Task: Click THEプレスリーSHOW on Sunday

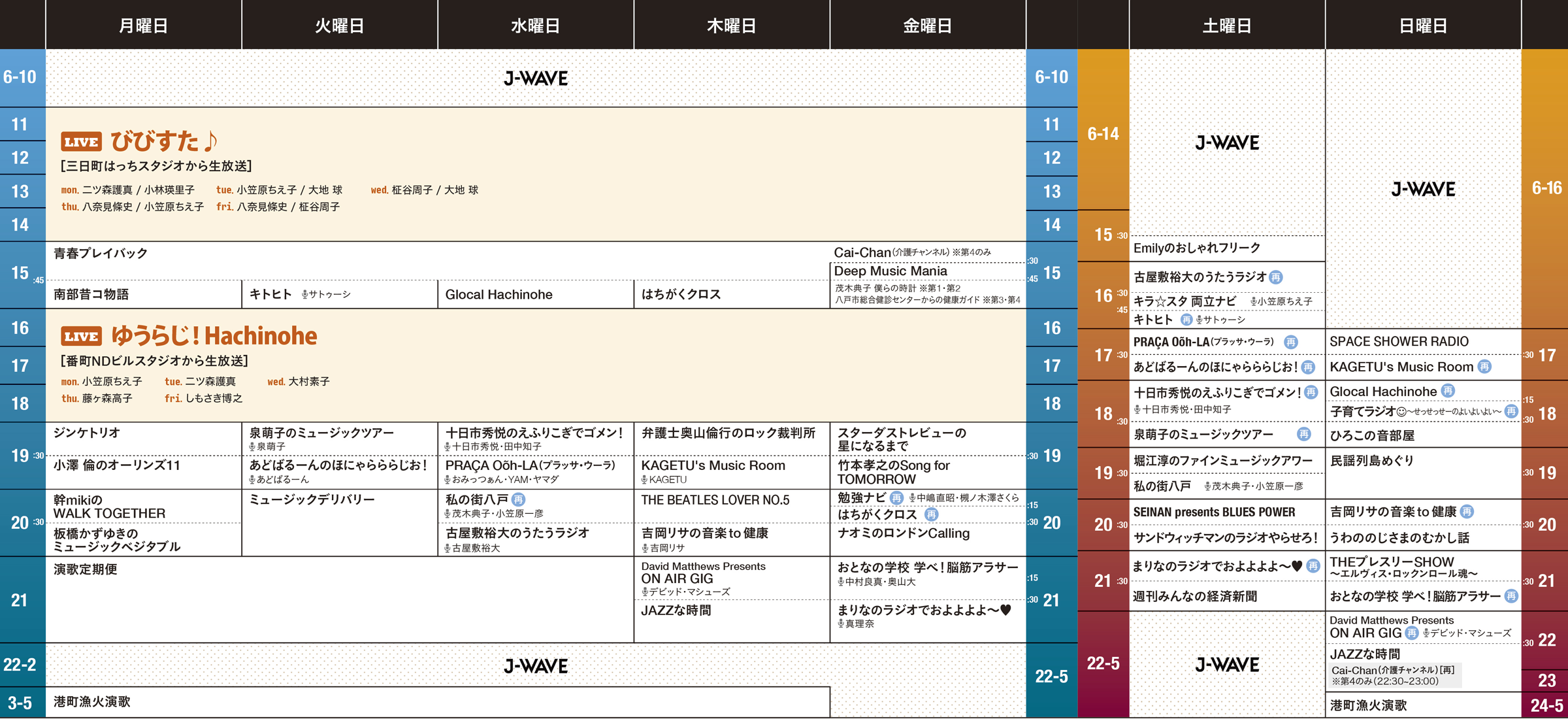Action: click(1392, 562)
